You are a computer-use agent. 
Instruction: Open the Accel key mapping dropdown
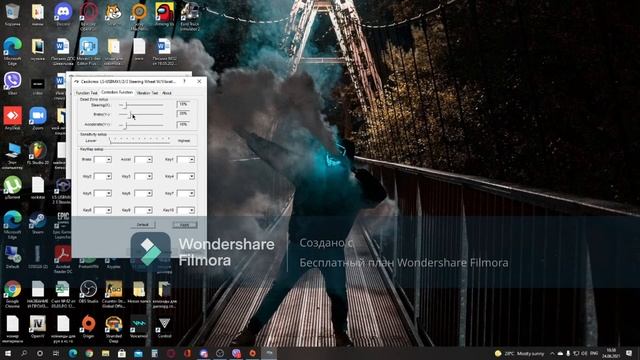tap(143, 160)
